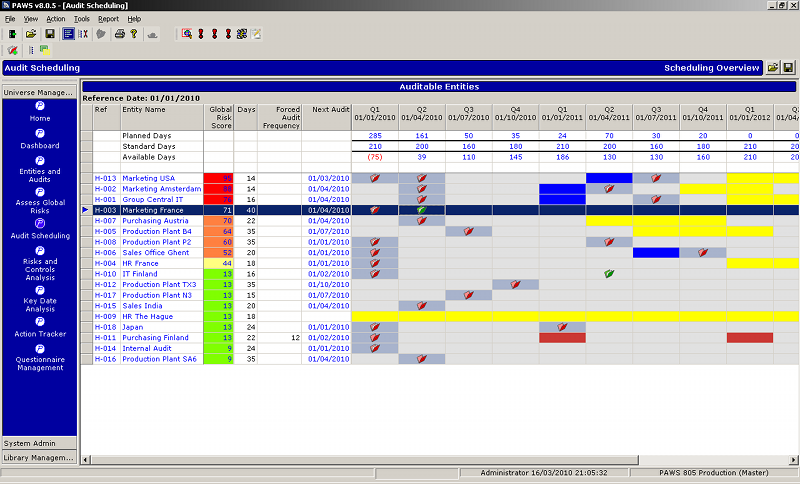
Task: Click the Action Tracker sidebar icon
Action: pos(40,322)
